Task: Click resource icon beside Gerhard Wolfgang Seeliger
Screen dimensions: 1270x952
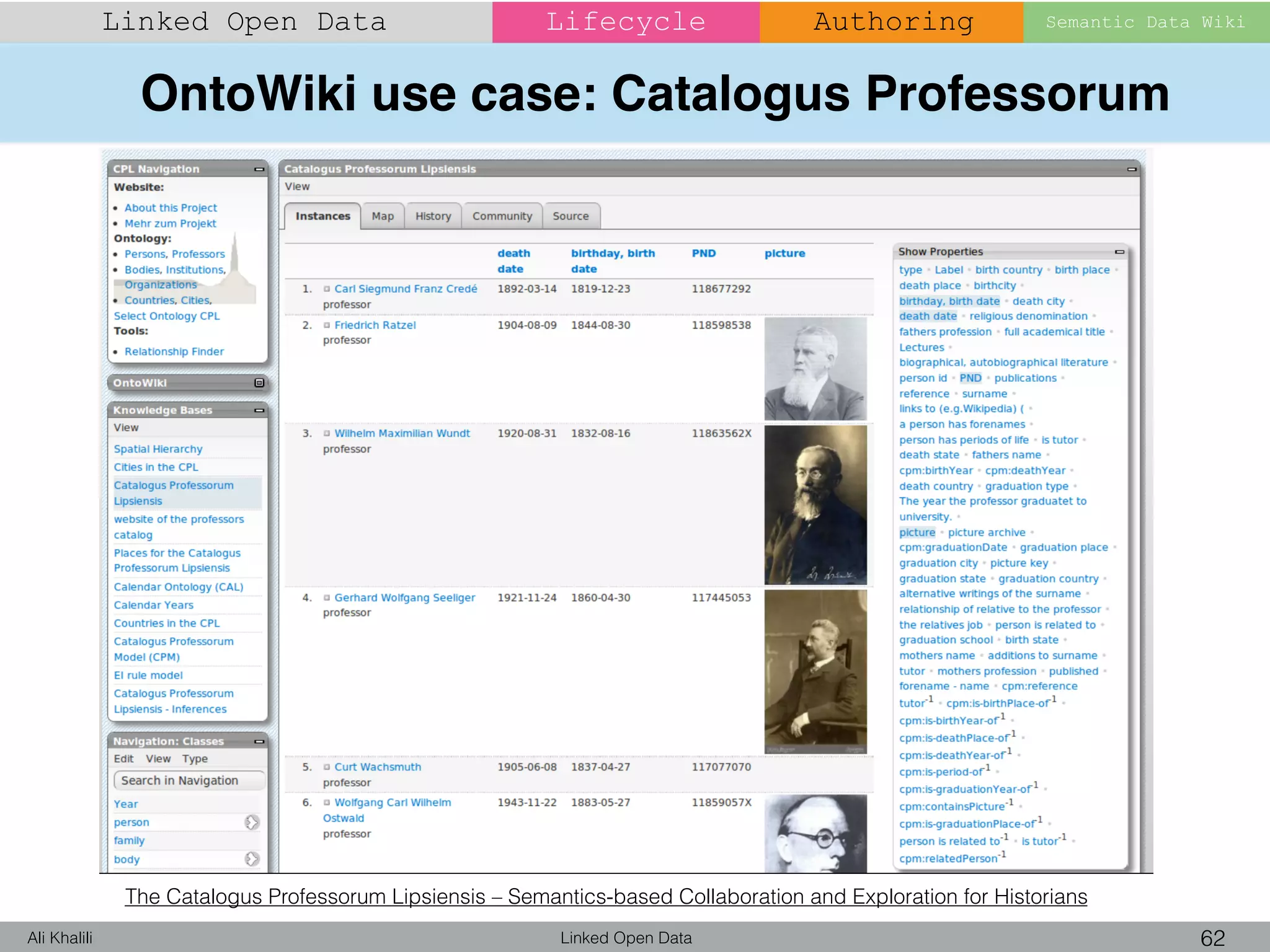Action: coord(327,598)
